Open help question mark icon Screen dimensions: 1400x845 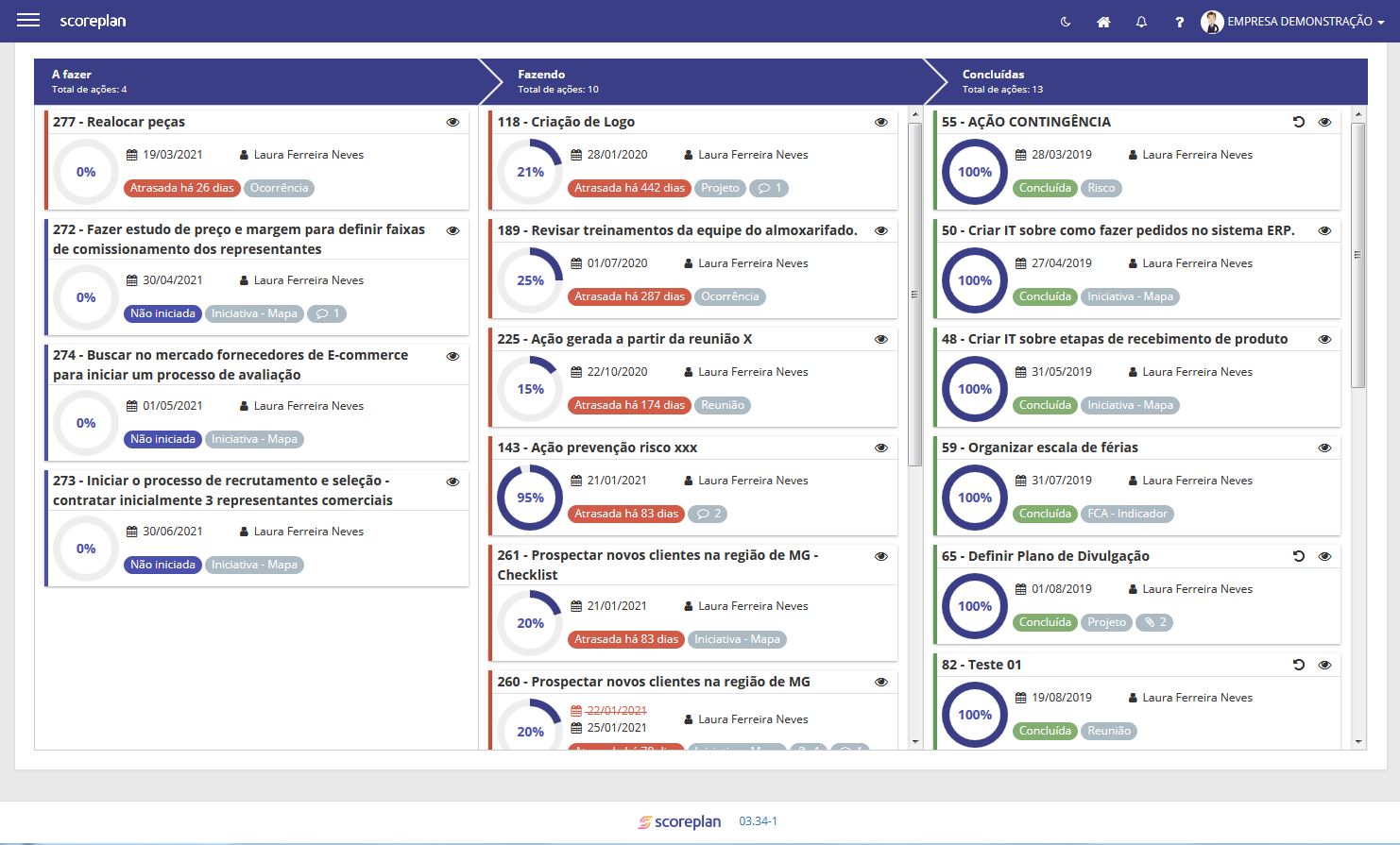[x=1179, y=22]
